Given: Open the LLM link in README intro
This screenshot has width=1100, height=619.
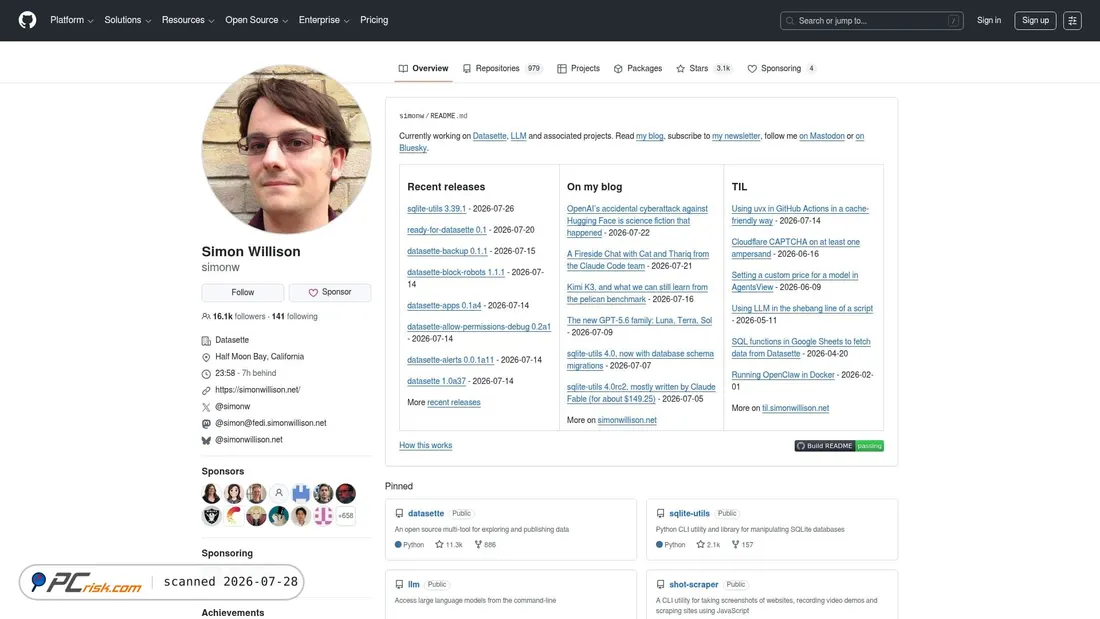Looking at the screenshot, I should pos(518,136).
